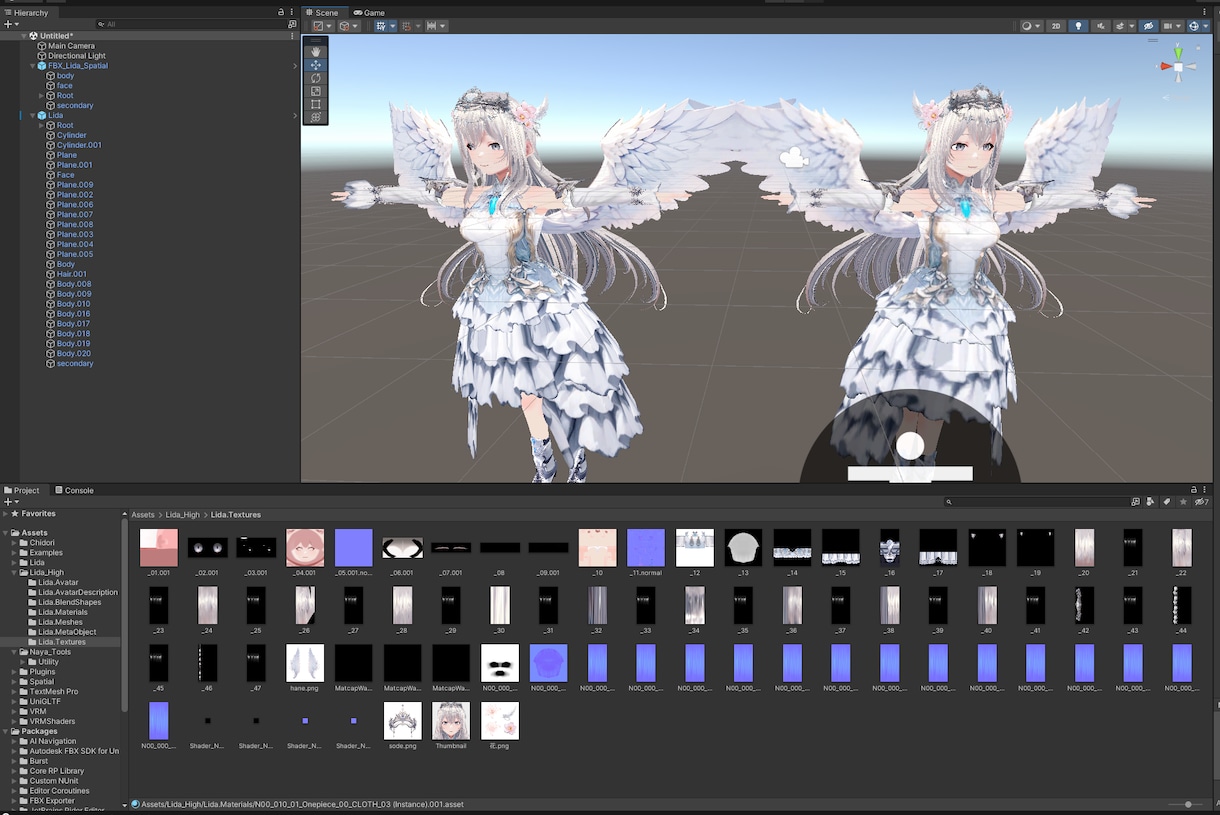1220x815 pixels.
Task: Select the combined Transform tool
Action: pos(316,117)
